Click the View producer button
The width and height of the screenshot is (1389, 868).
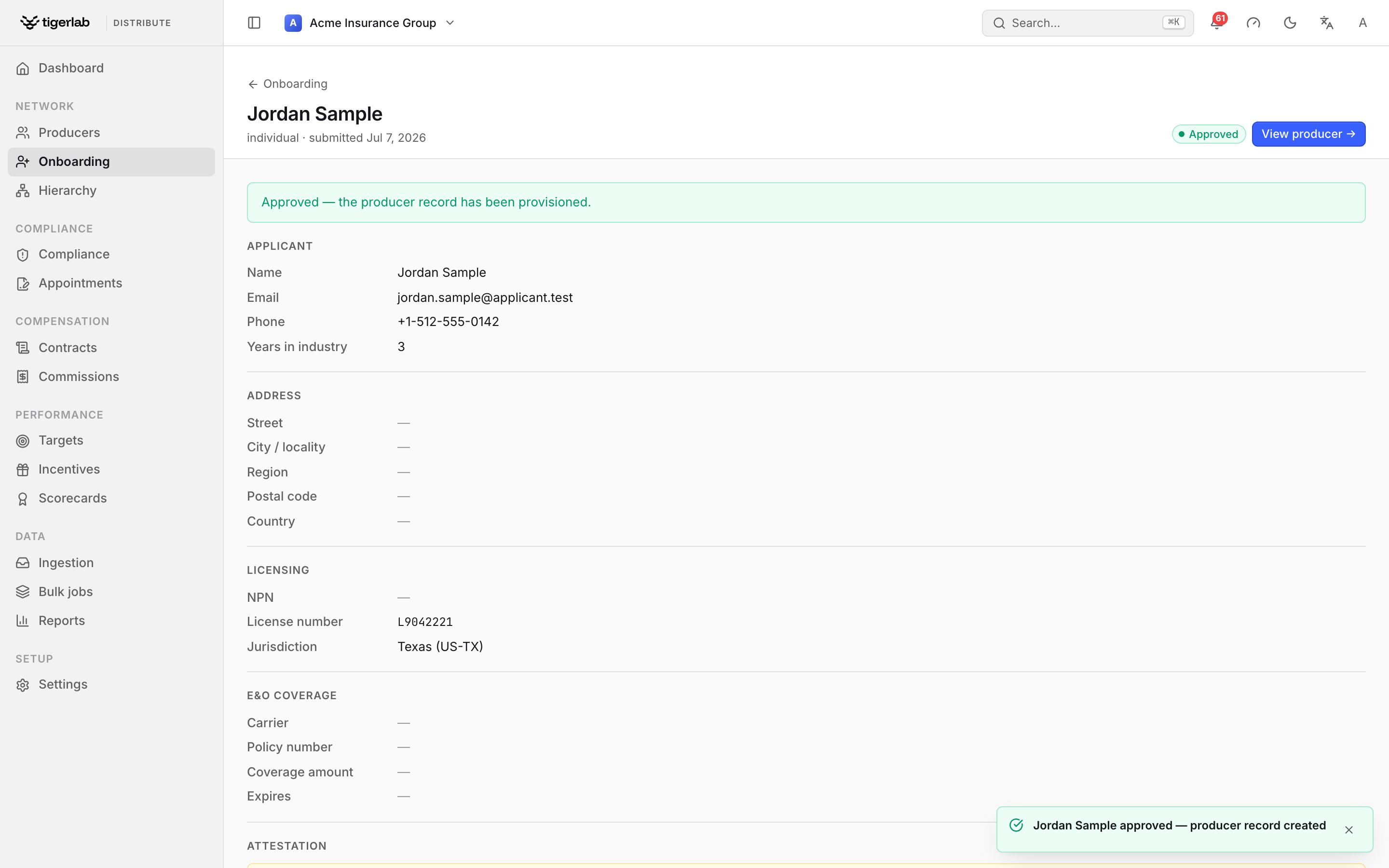[x=1308, y=134]
